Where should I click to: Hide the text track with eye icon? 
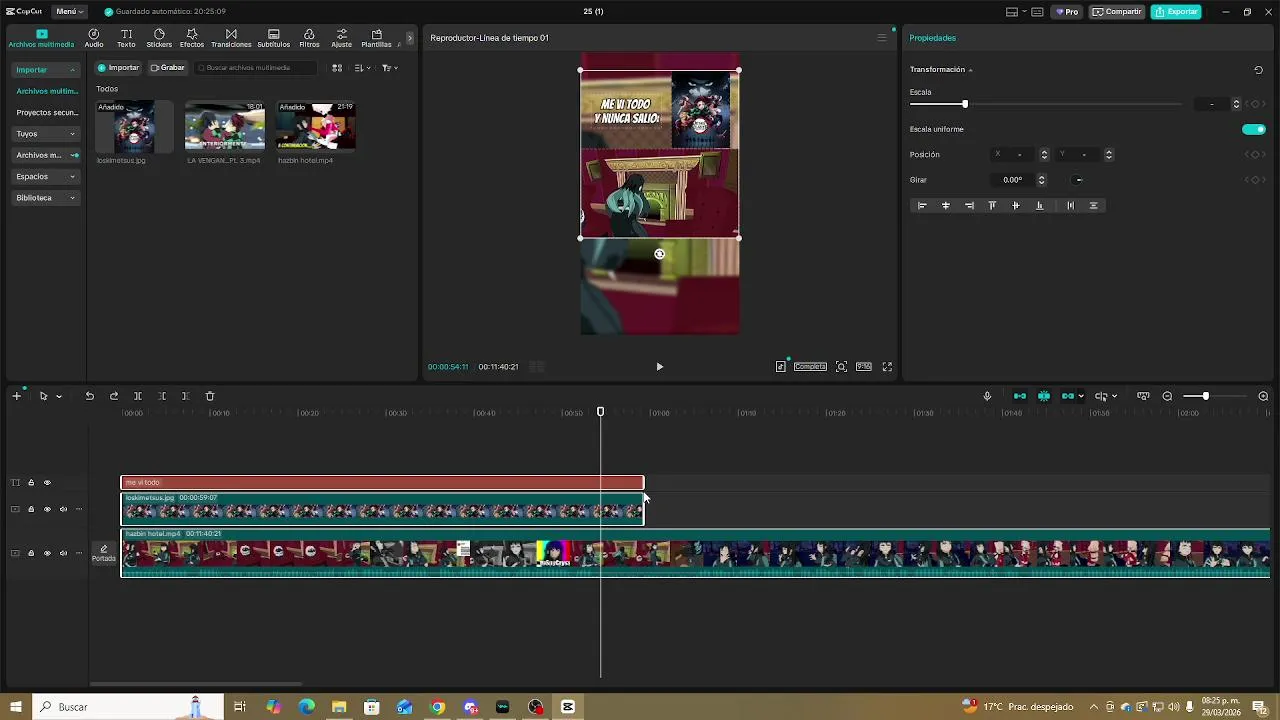click(47, 483)
